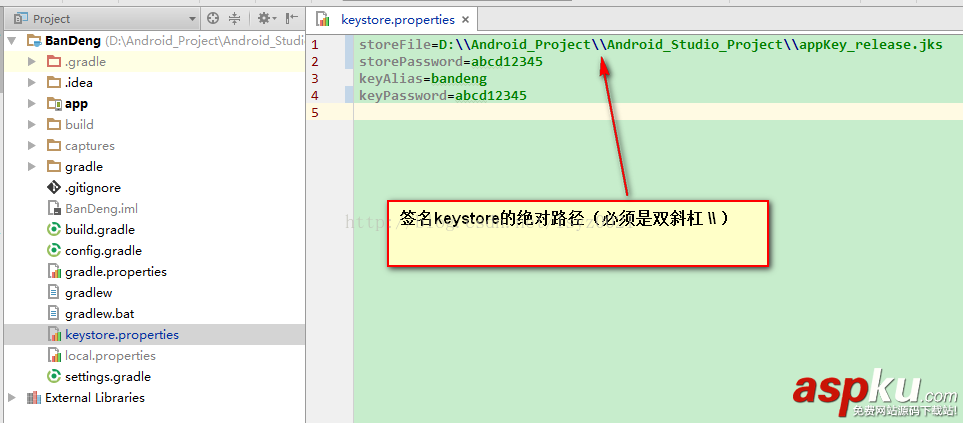Click the scroll from source icon
The height and width of the screenshot is (423, 963).
point(212,18)
